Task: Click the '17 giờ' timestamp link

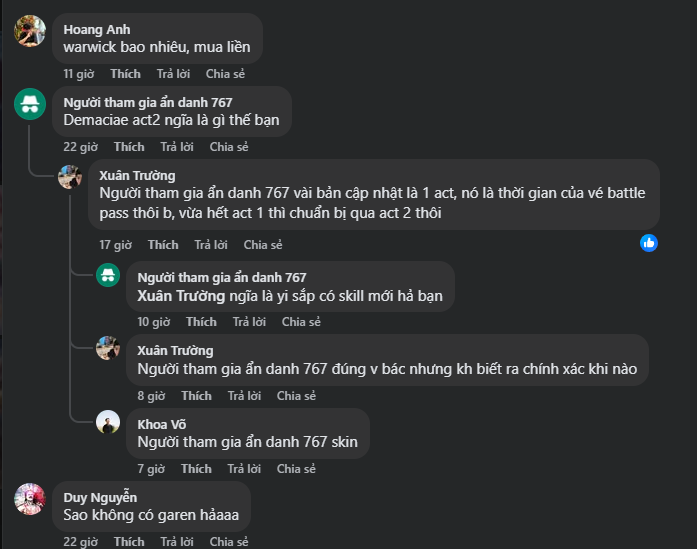Action: coord(115,245)
